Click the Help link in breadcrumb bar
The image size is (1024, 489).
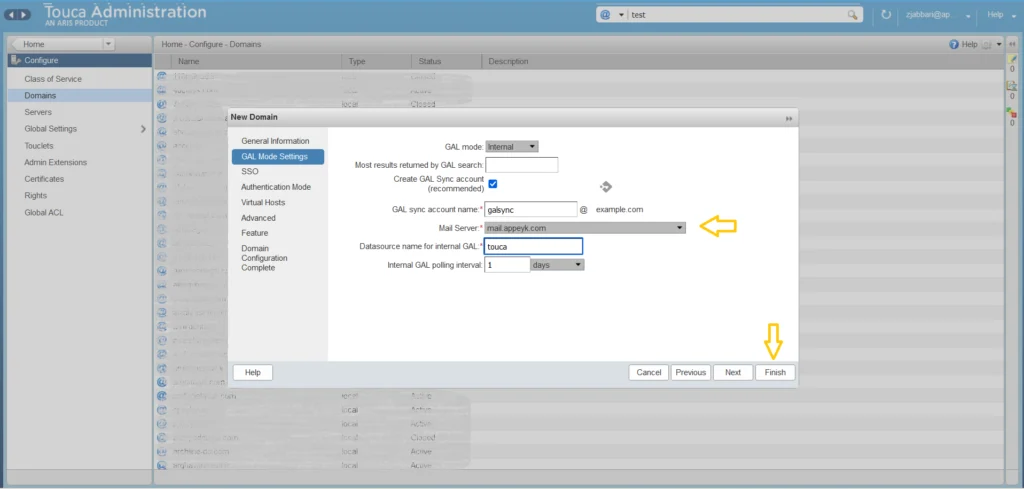(970, 44)
